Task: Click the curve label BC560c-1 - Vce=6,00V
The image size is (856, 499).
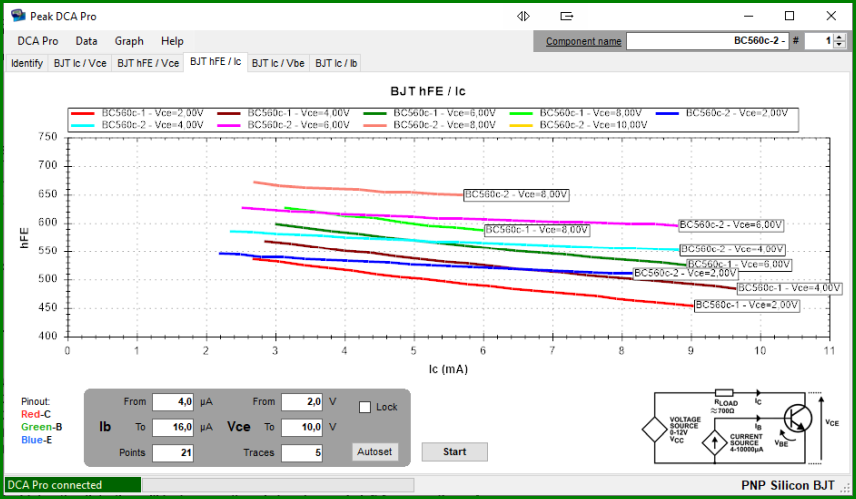Action: point(739,265)
